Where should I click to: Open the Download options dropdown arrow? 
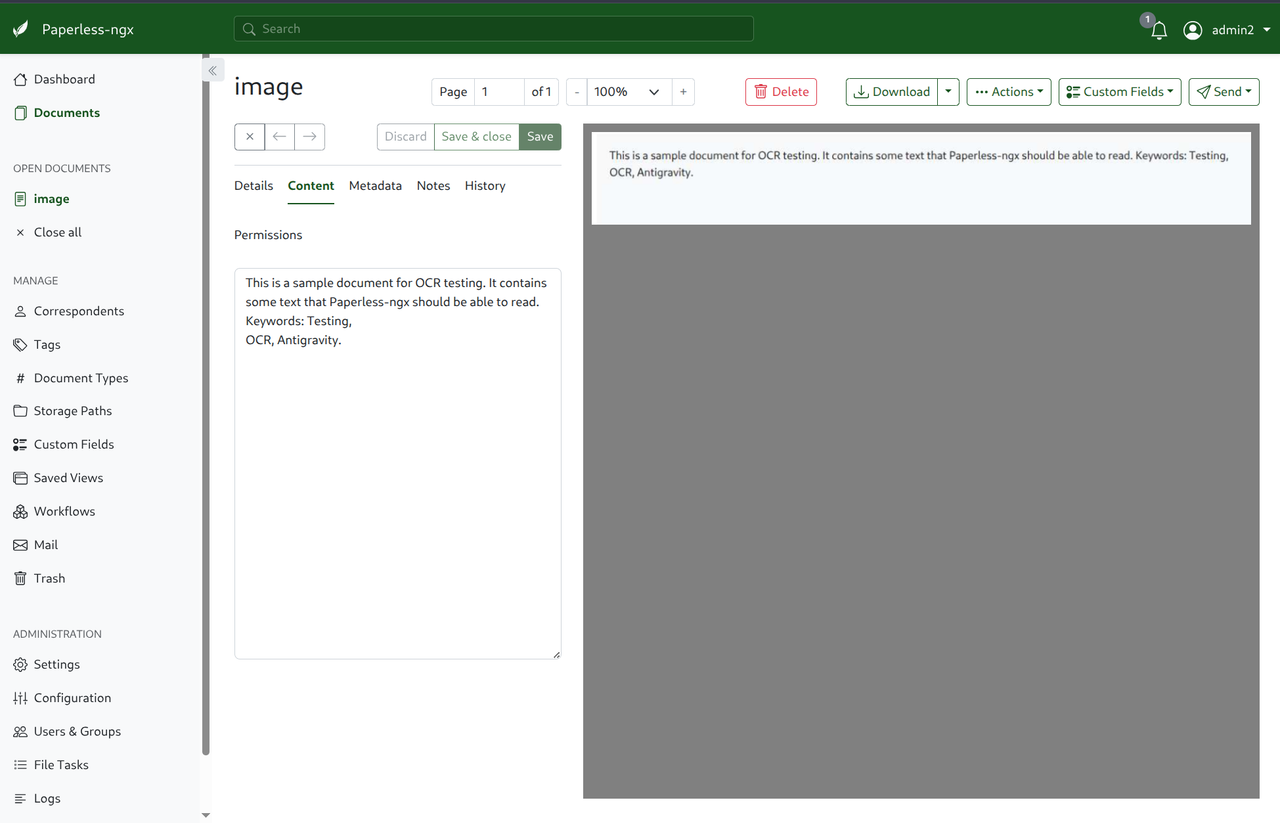tap(948, 91)
